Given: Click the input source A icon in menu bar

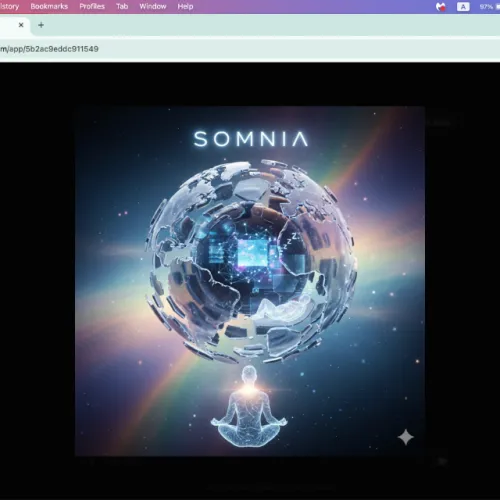Looking at the screenshot, I should coord(463,7).
